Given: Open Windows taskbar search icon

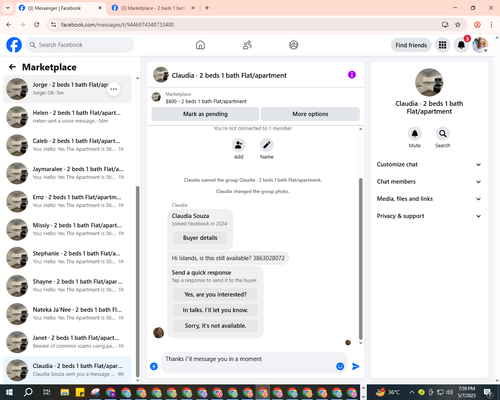Looking at the screenshot, I should click(28, 392).
